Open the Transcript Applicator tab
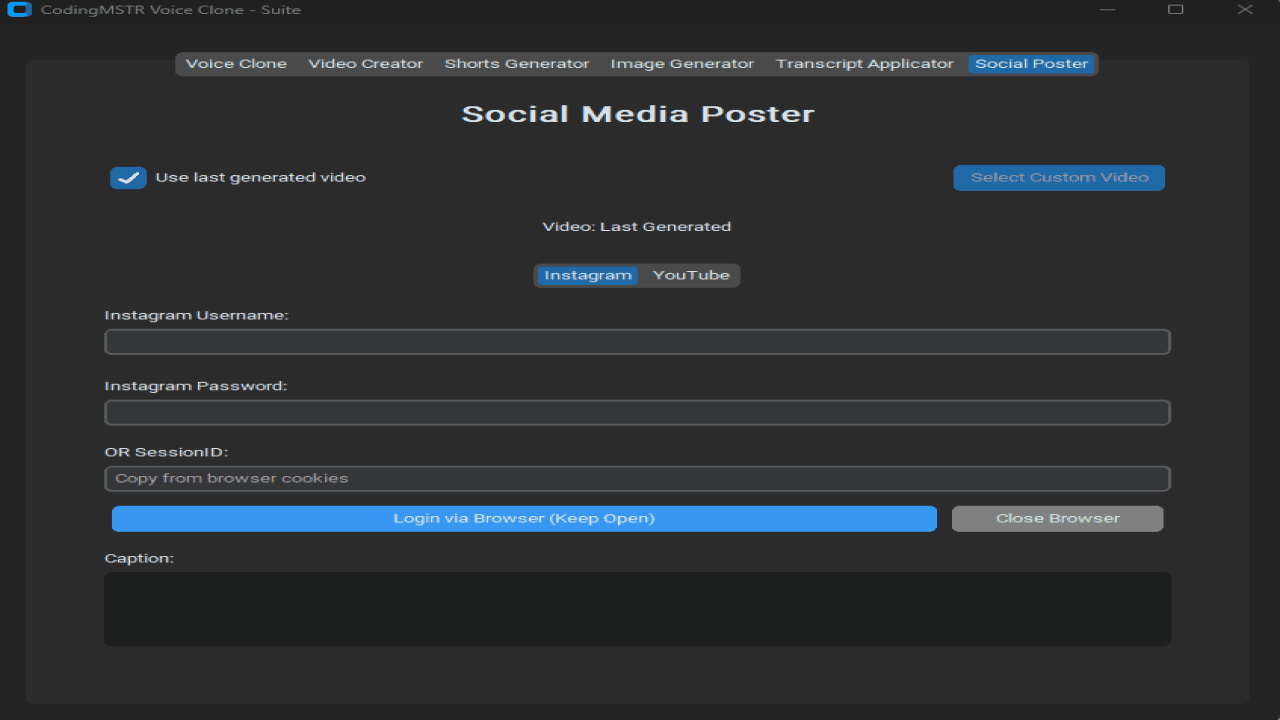Image resolution: width=1280 pixels, height=720 pixels. [864, 64]
